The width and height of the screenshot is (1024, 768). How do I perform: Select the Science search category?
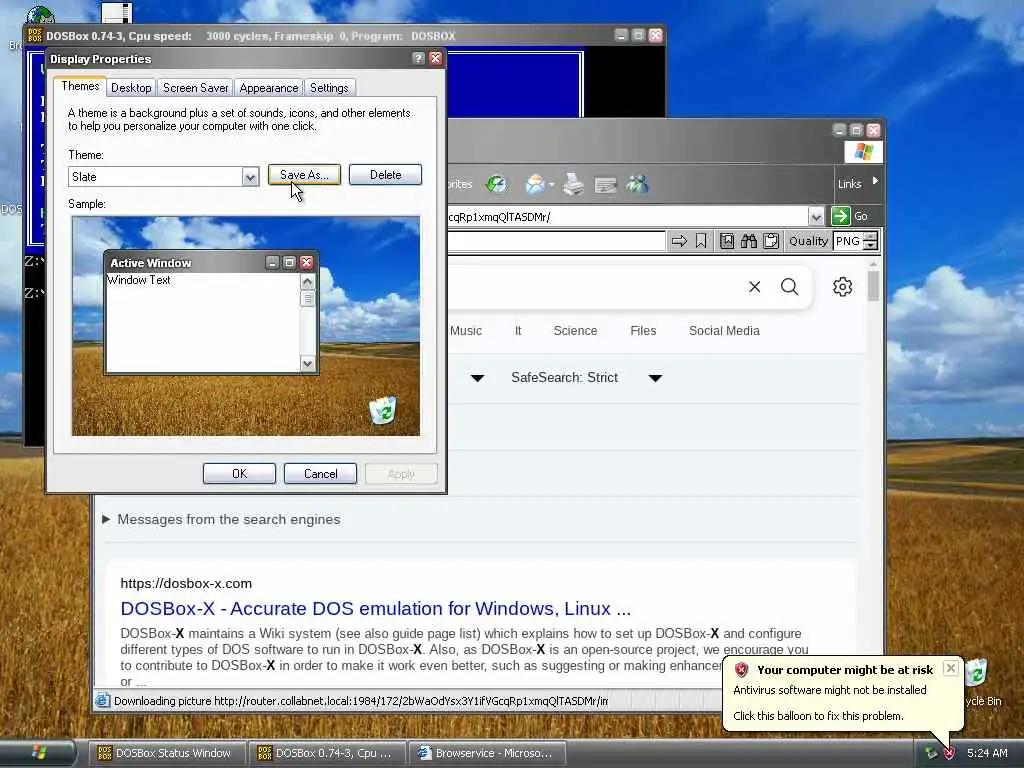pos(575,331)
